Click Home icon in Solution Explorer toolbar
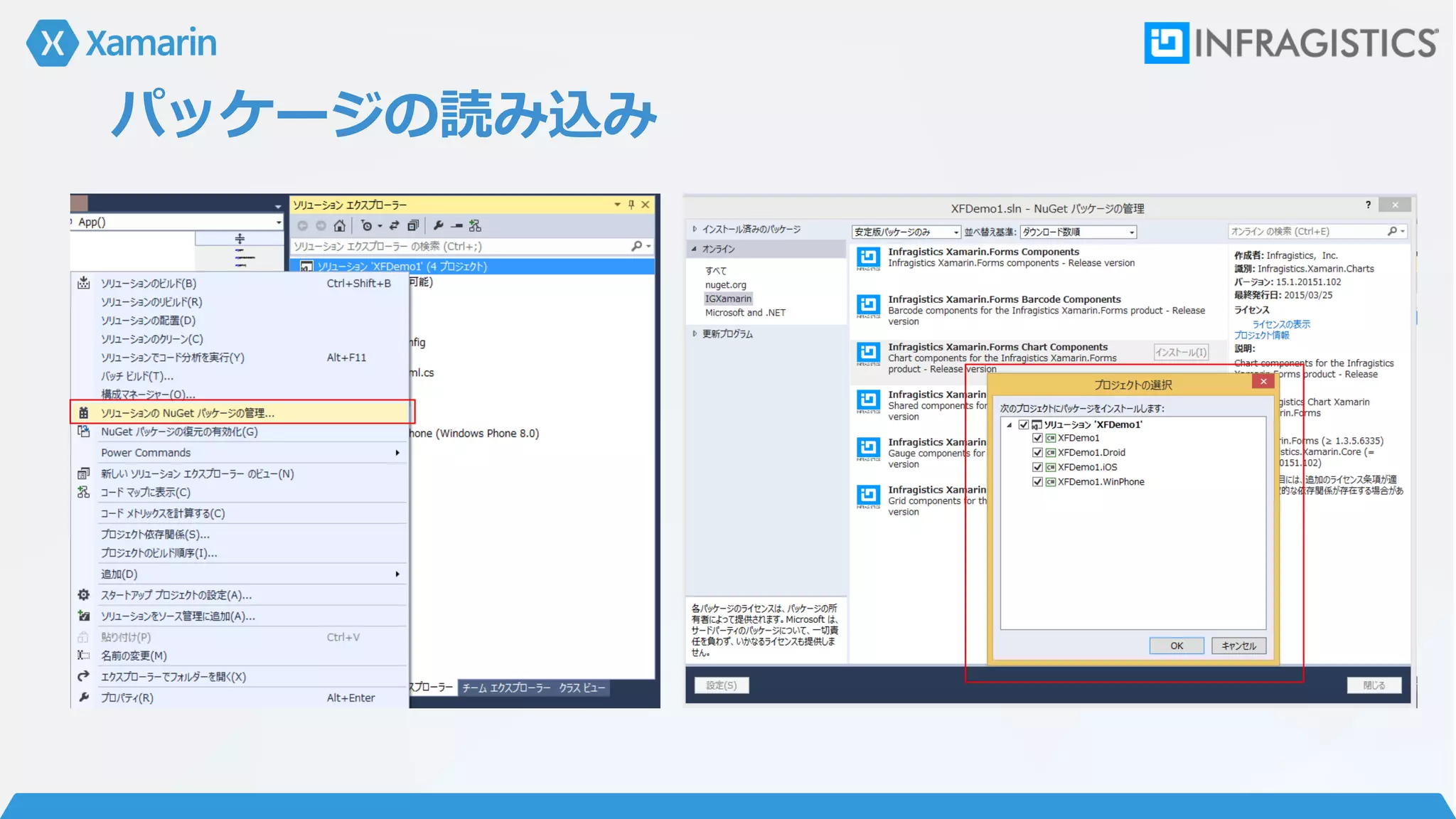This screenshot has height=819, width=1456. tap(339, 226)
